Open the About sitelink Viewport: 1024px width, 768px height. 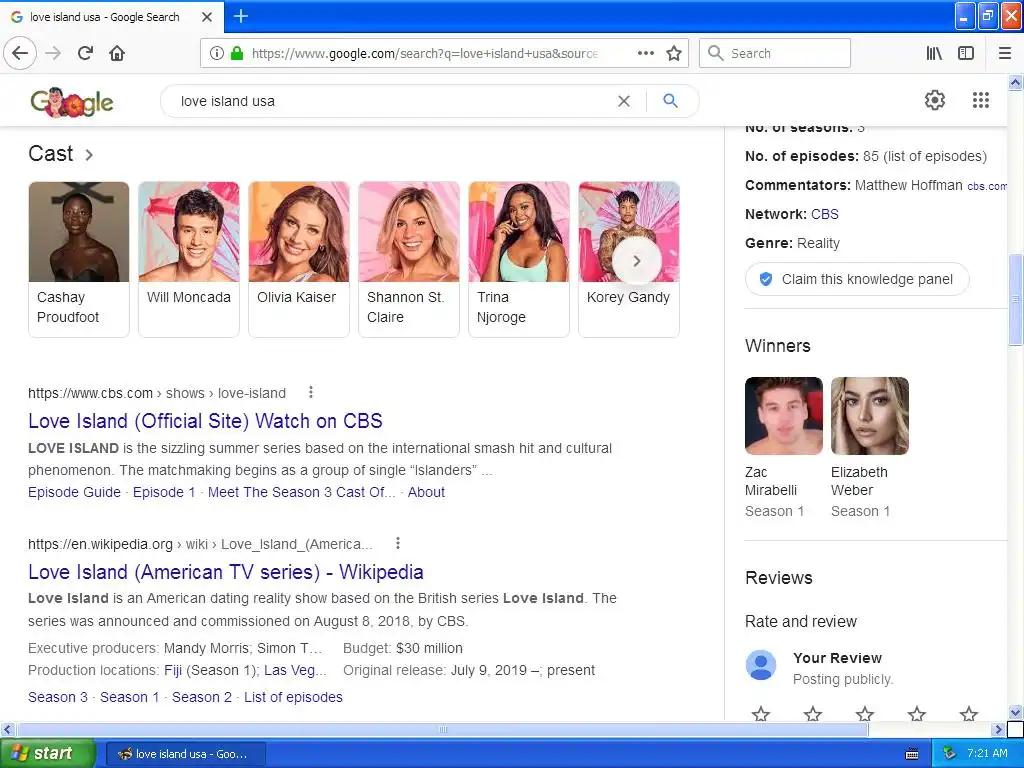click(426, 492)
